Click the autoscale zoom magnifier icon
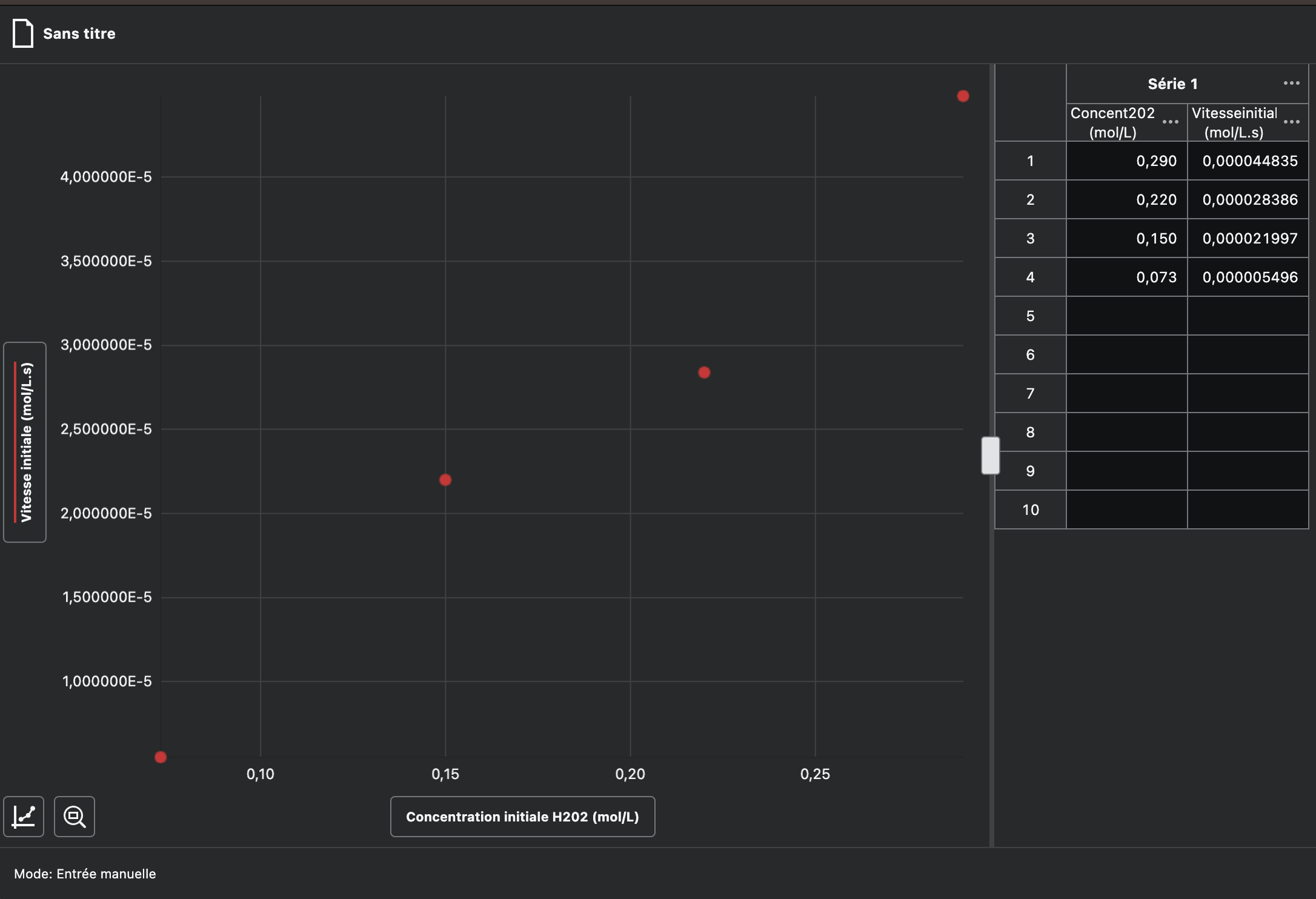Image resolution: width=1316 pixels, height=899 pixels. point(75,817)
